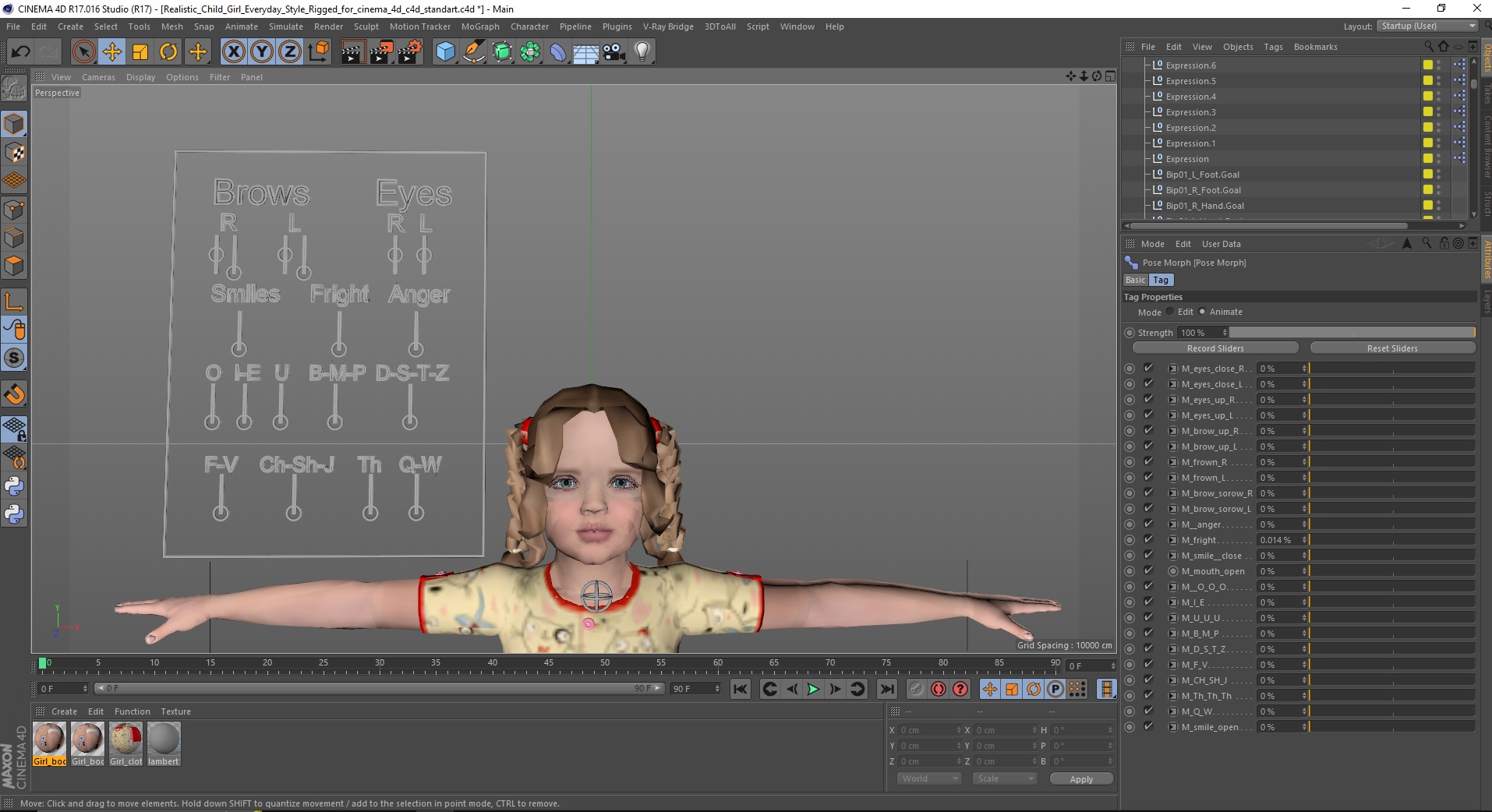Enable texture mode in left sidebar
The image size is (1492, 812).
pos(15,153)
